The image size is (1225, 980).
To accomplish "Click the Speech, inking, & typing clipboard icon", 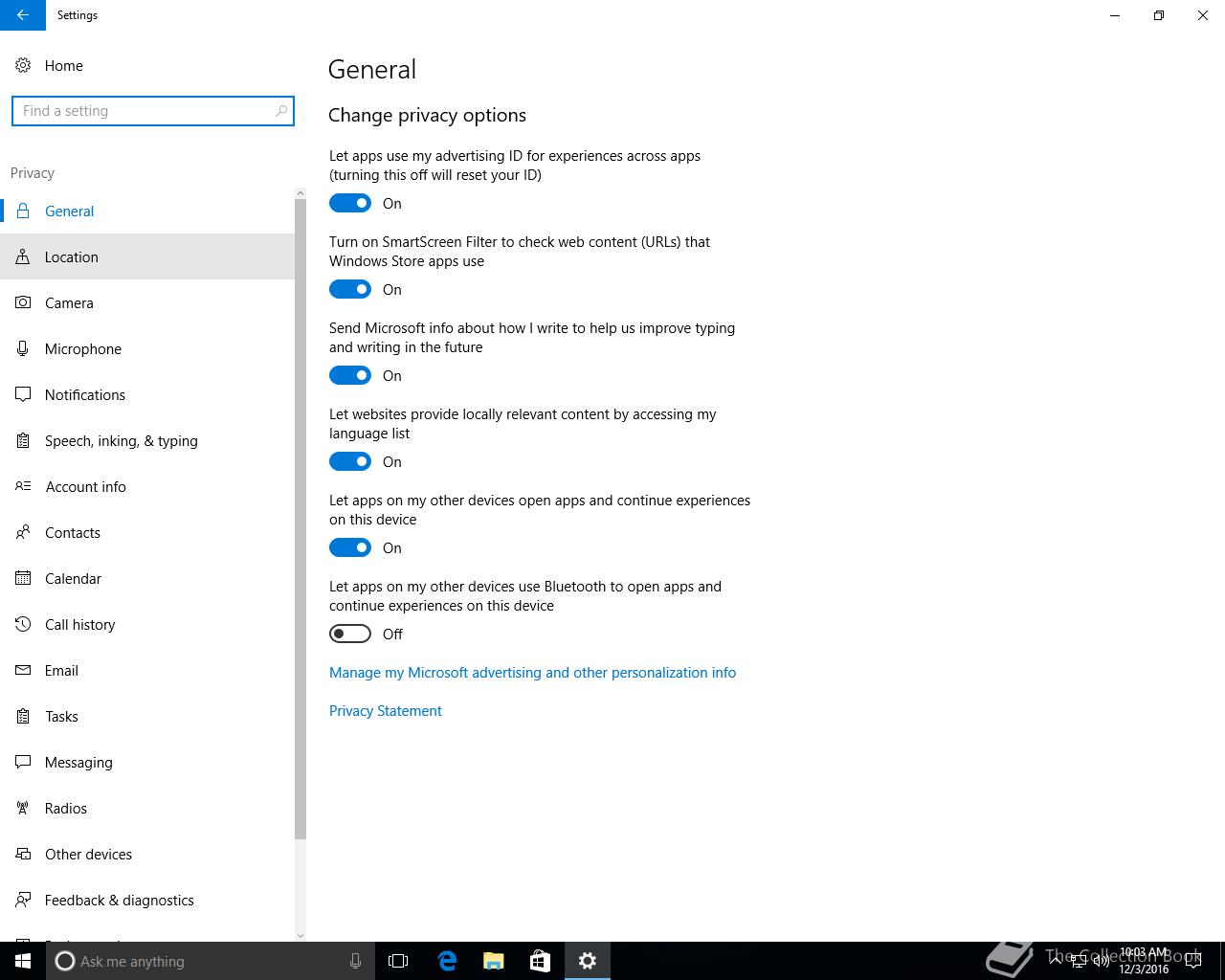I will 23,440.
